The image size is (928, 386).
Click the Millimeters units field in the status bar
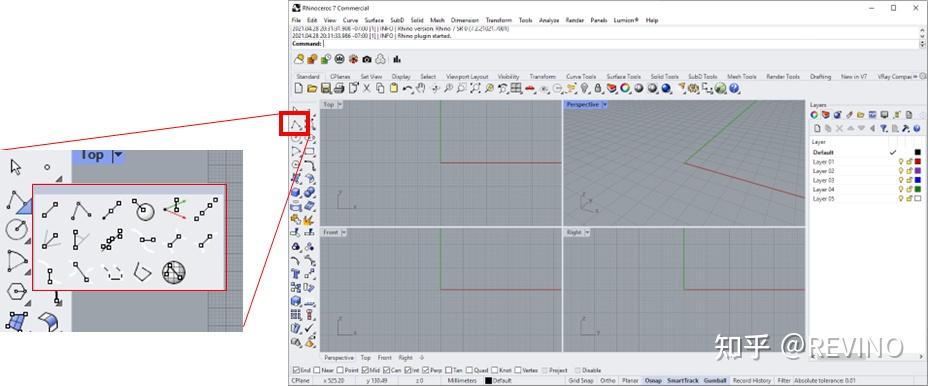pyautogui.click(x=462, y=380)
